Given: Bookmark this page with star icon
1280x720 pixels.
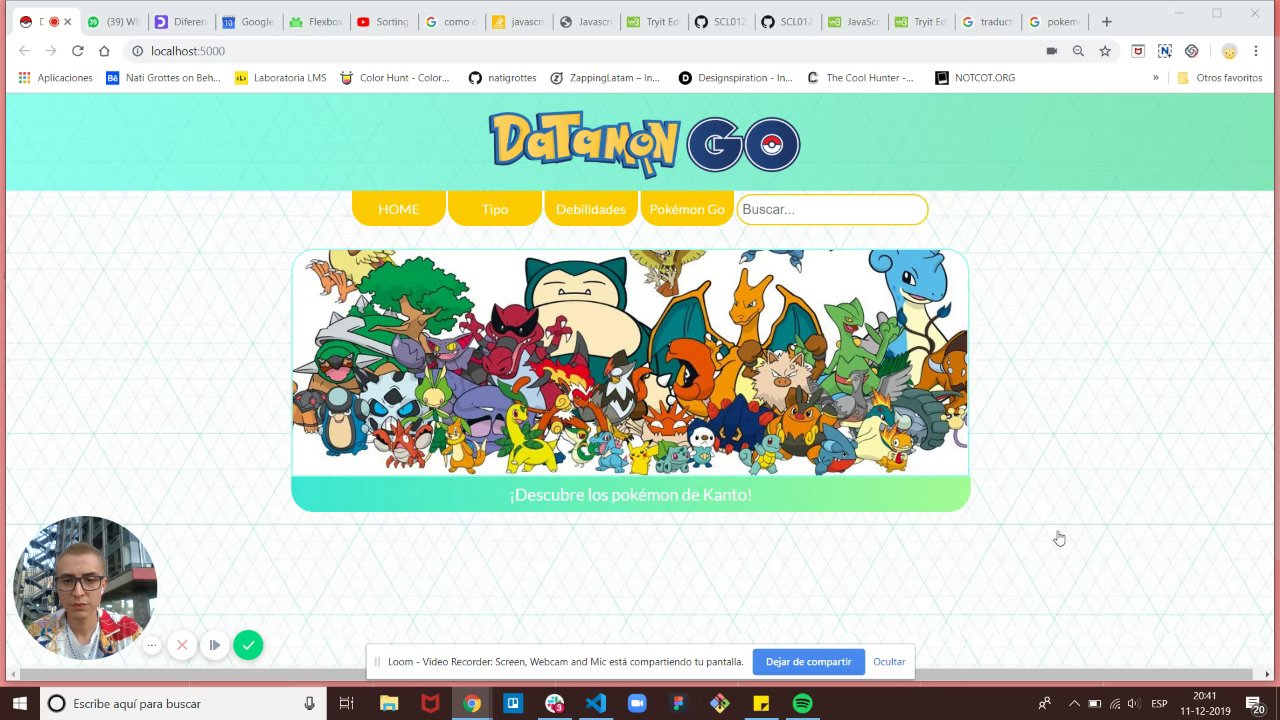Looking at the screenshot, I should [1105, 51].
